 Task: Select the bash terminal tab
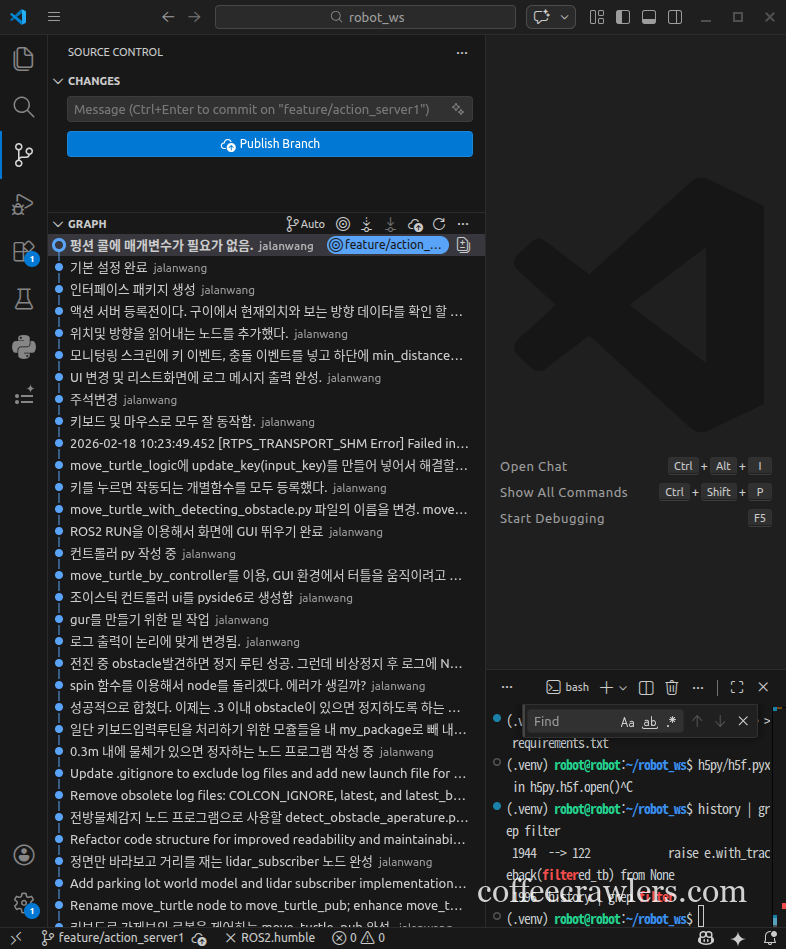pyautogui.click(x=567, y=688)
